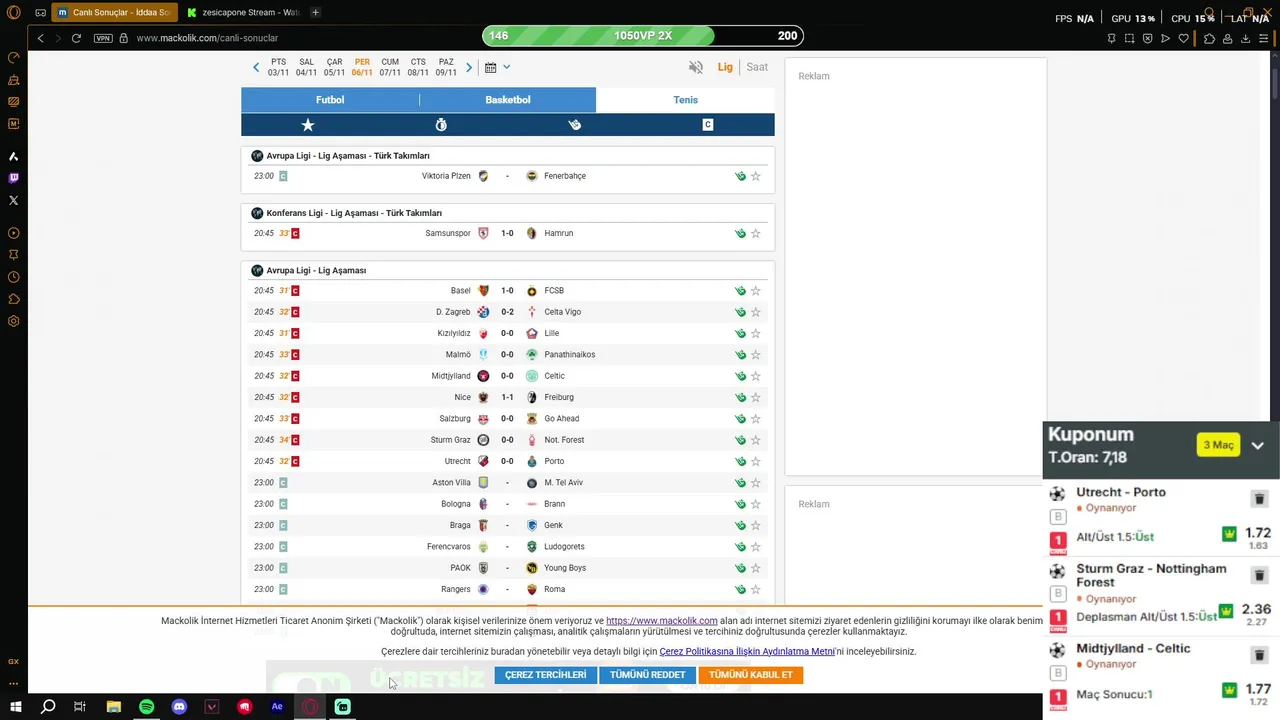
Task: Delete Utrecht - Porto from coupon
Action: [1259, 499]
